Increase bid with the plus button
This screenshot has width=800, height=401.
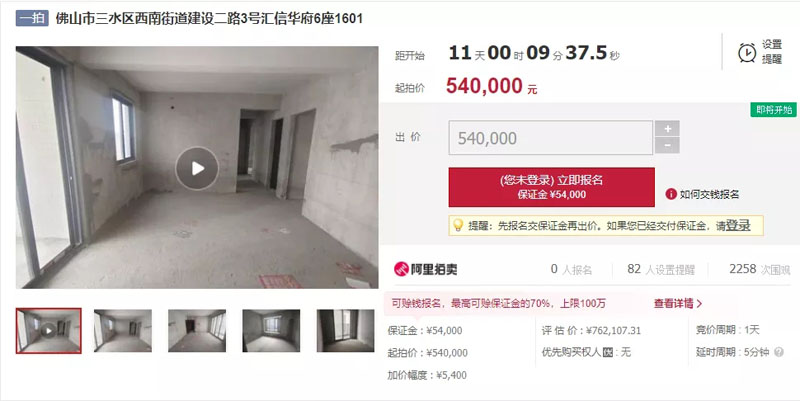(667, 129)
